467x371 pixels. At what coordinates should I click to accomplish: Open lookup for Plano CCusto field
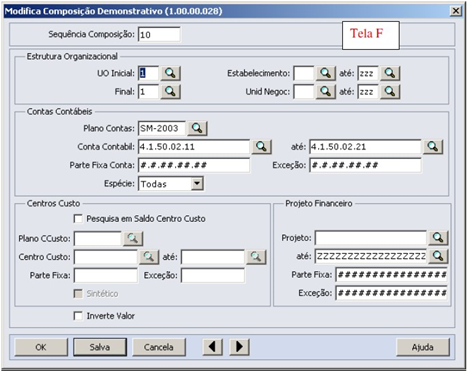(x=133, y=238)
